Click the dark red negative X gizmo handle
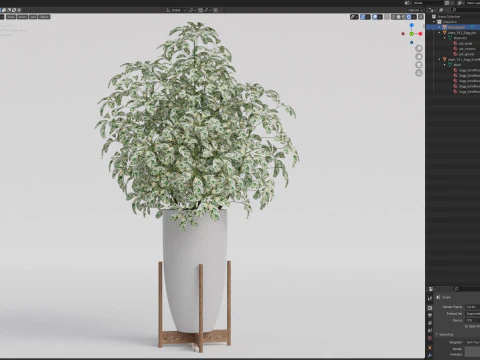Viewport: 480px width, 360px height. click(x=403, y=34)
